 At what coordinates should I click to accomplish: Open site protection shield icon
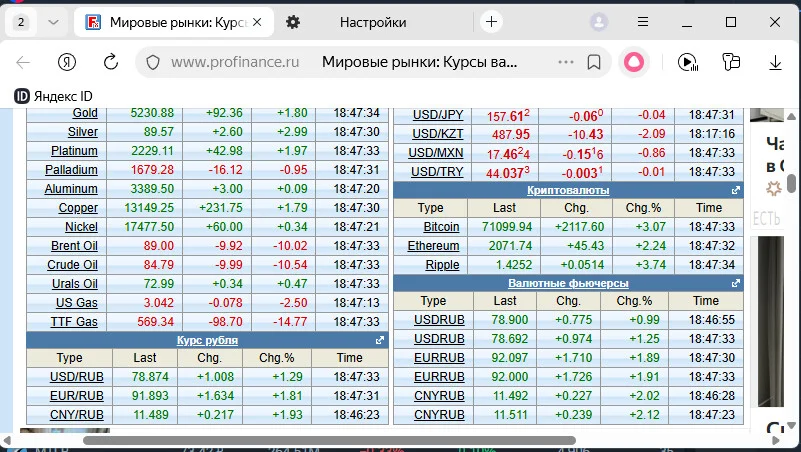[x=153, y=62]
